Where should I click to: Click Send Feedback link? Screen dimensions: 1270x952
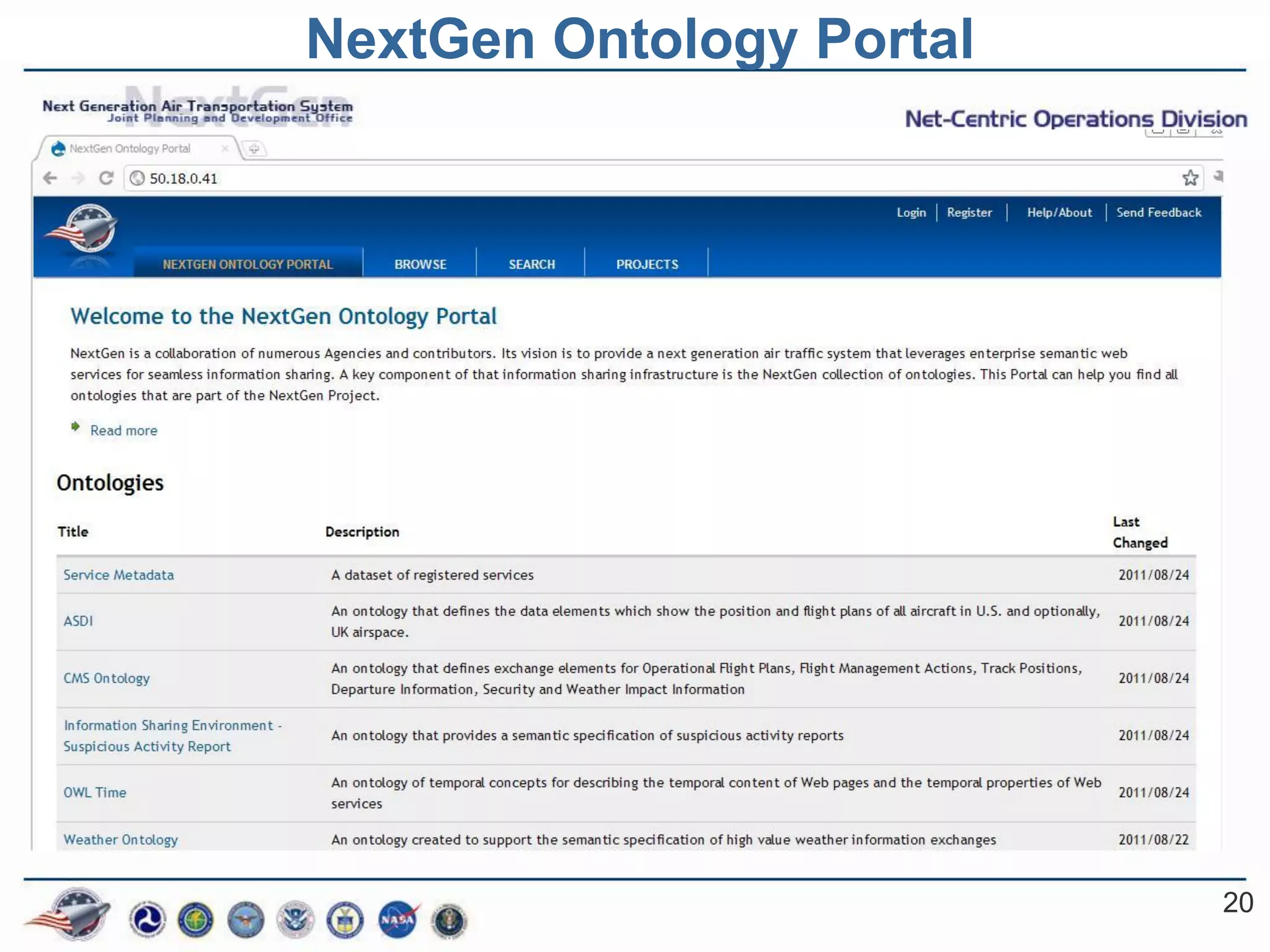click(x=1158, y=213)
